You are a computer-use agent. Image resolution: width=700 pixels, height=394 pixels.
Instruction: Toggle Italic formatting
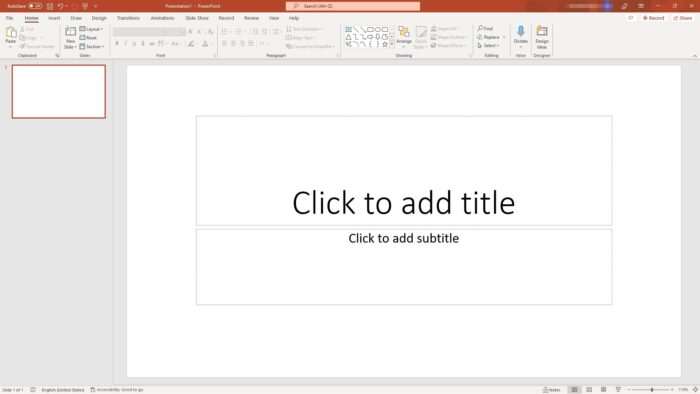(125, 44)
